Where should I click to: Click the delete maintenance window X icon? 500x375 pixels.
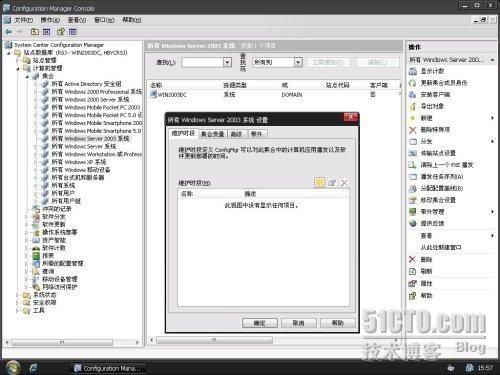344,182
